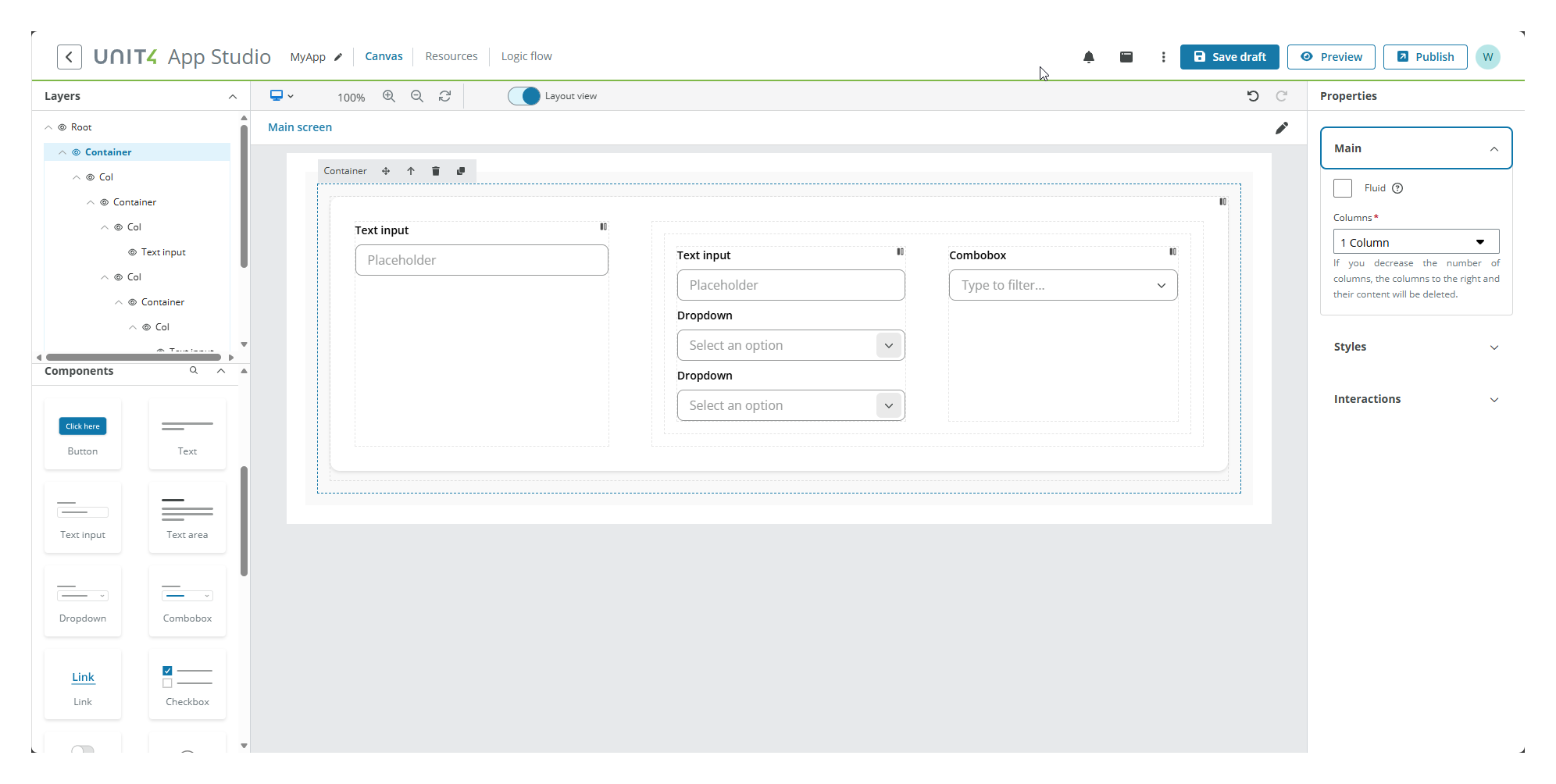Image resolution: width=1556 pixels, height=784 pixels.
Task: Select the Combobox component card
Action: (x=187, y=601)
